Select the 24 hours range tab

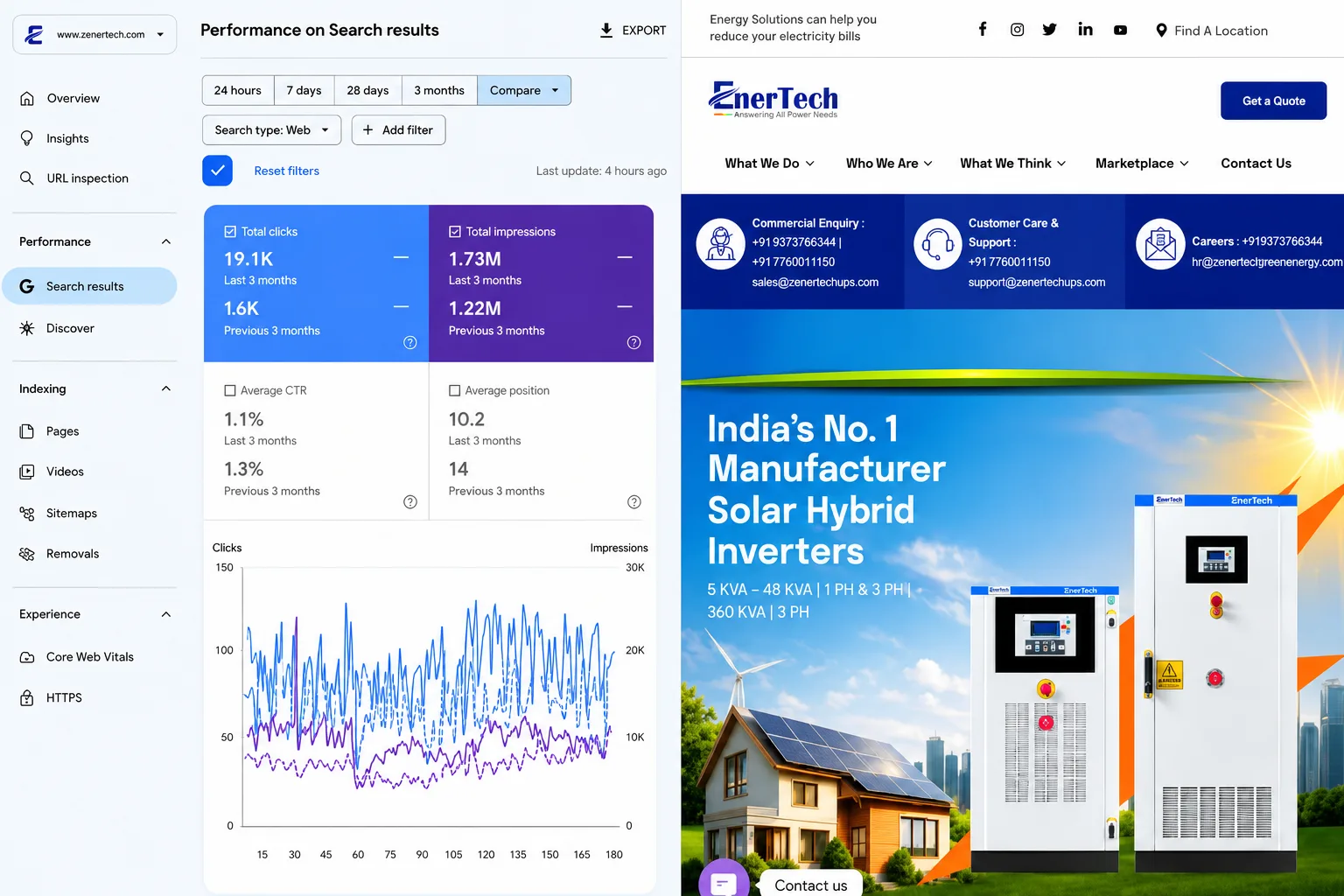click(x=238, y=90)
